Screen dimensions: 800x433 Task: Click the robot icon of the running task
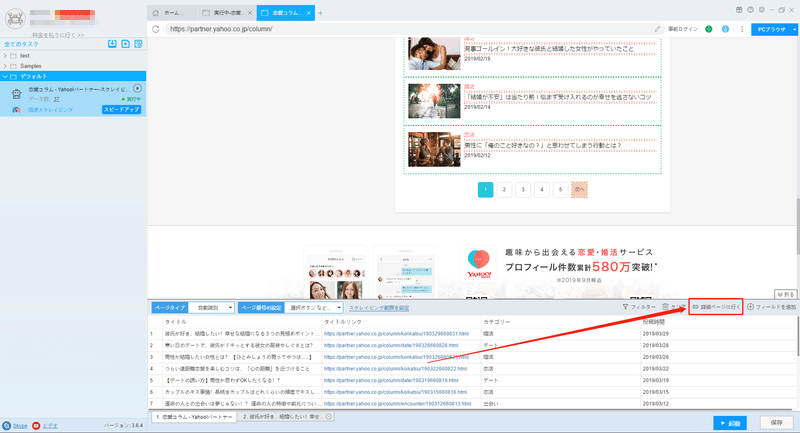(x=17, y=94)
